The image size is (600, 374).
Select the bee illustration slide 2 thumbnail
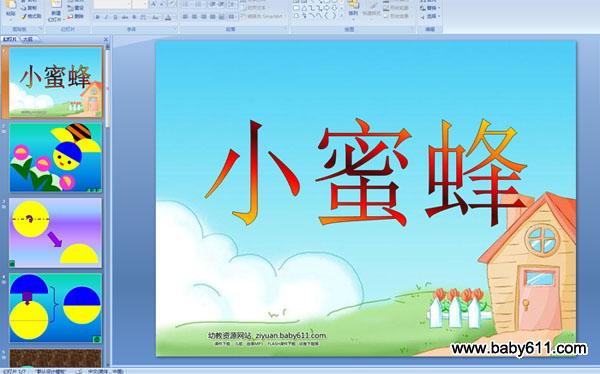coord(55,157)
